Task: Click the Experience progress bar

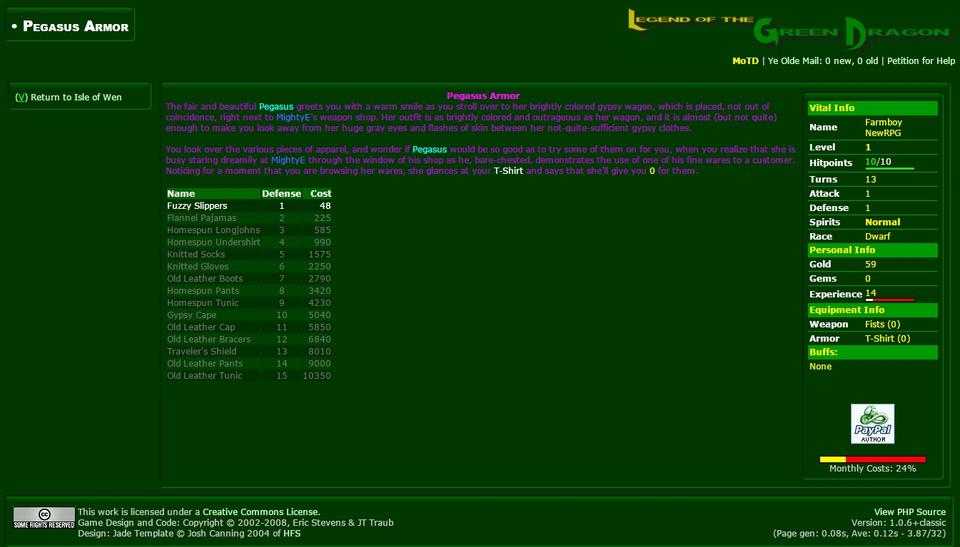Action: point(889,300)
